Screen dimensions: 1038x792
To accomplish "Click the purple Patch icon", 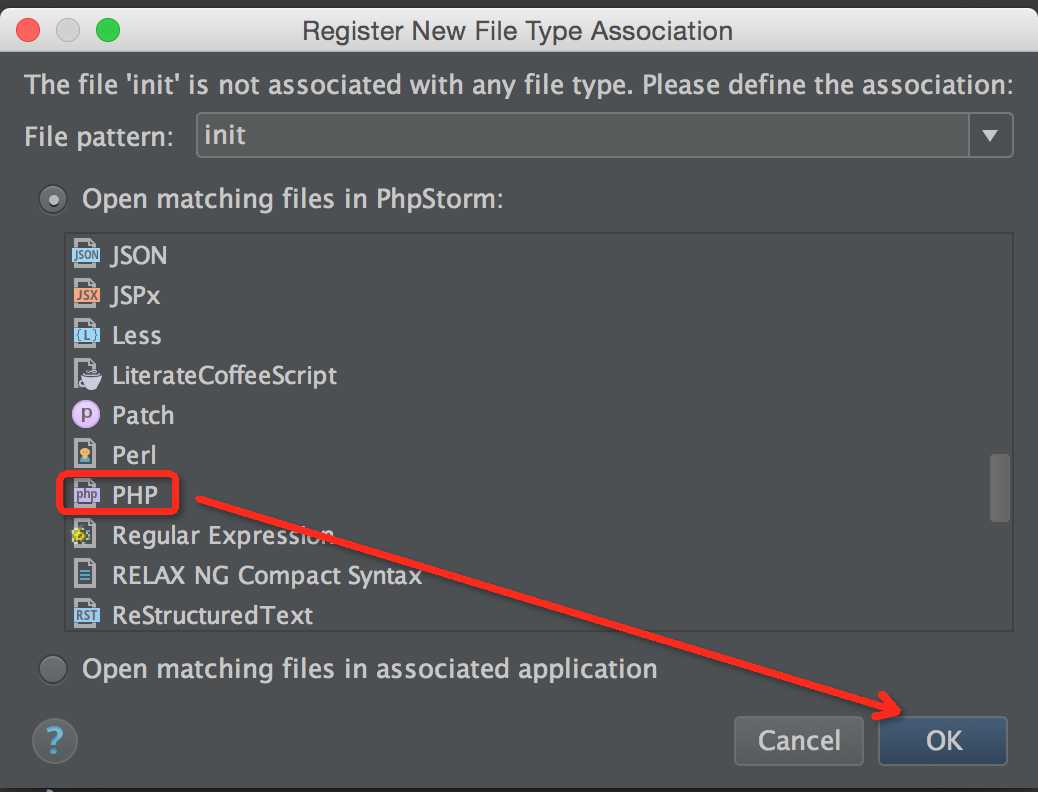I will pos(87,415).
